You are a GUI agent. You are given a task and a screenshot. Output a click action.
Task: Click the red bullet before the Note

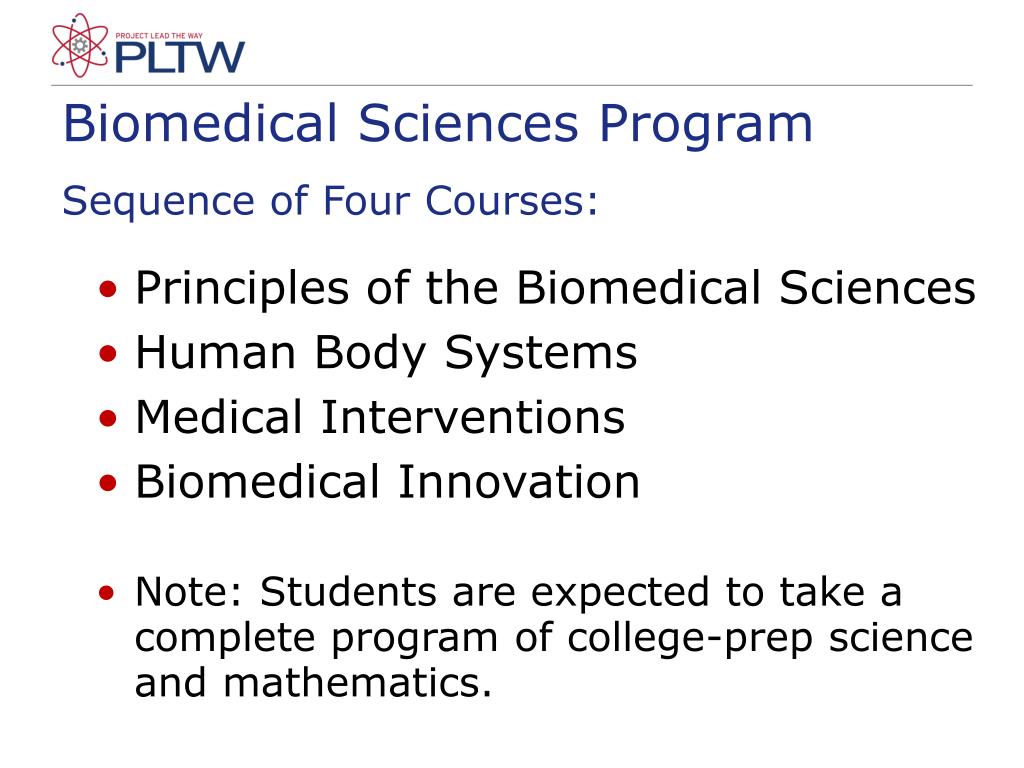(x=106, y=592)
